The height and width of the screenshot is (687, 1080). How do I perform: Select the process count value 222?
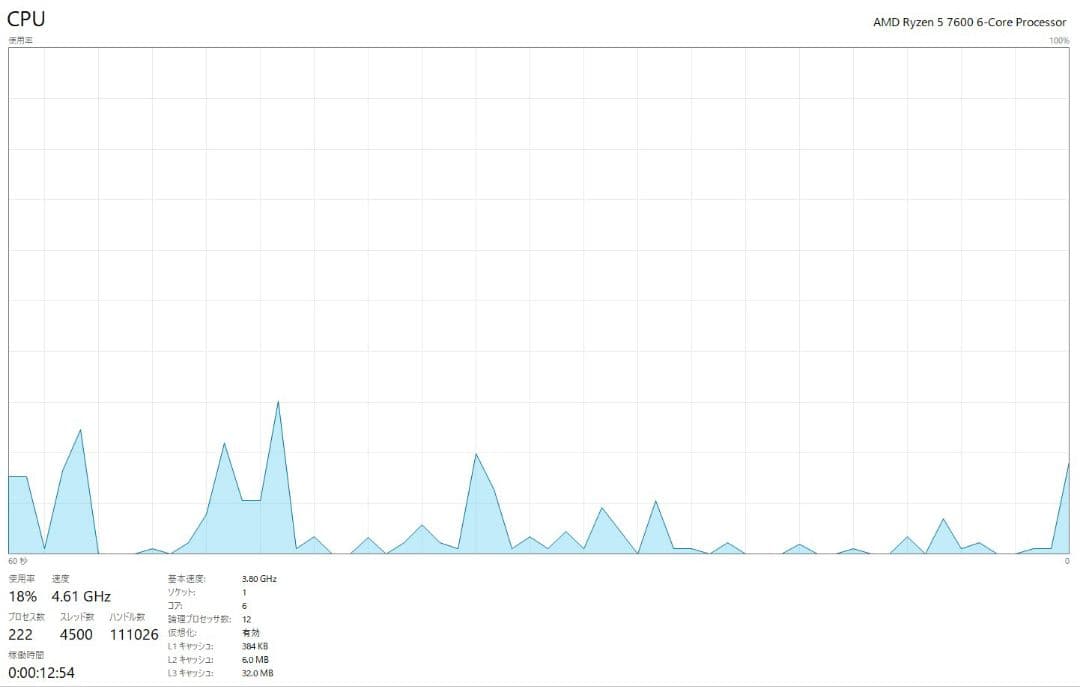pos(21,635)
